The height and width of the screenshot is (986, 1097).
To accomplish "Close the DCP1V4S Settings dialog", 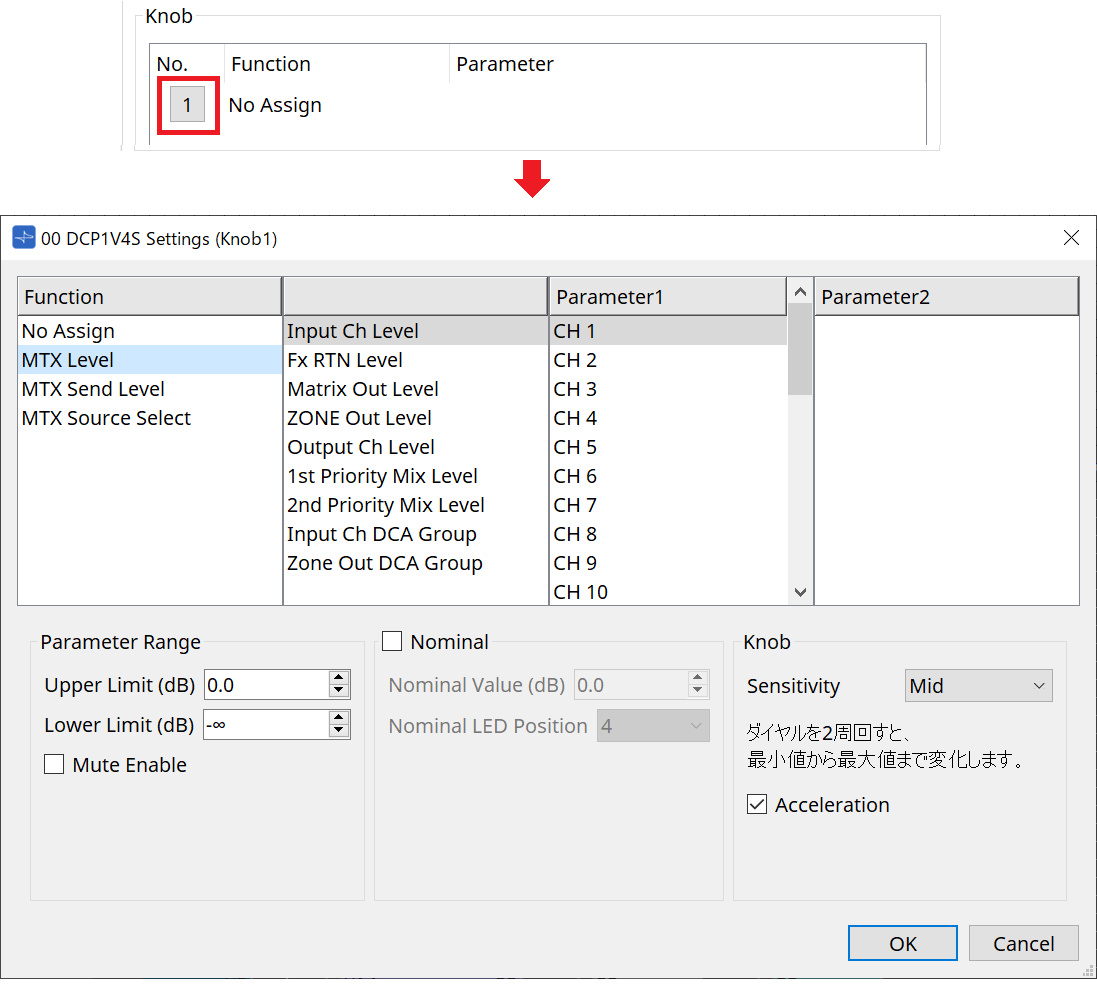I will click(x=1071, y=238).
